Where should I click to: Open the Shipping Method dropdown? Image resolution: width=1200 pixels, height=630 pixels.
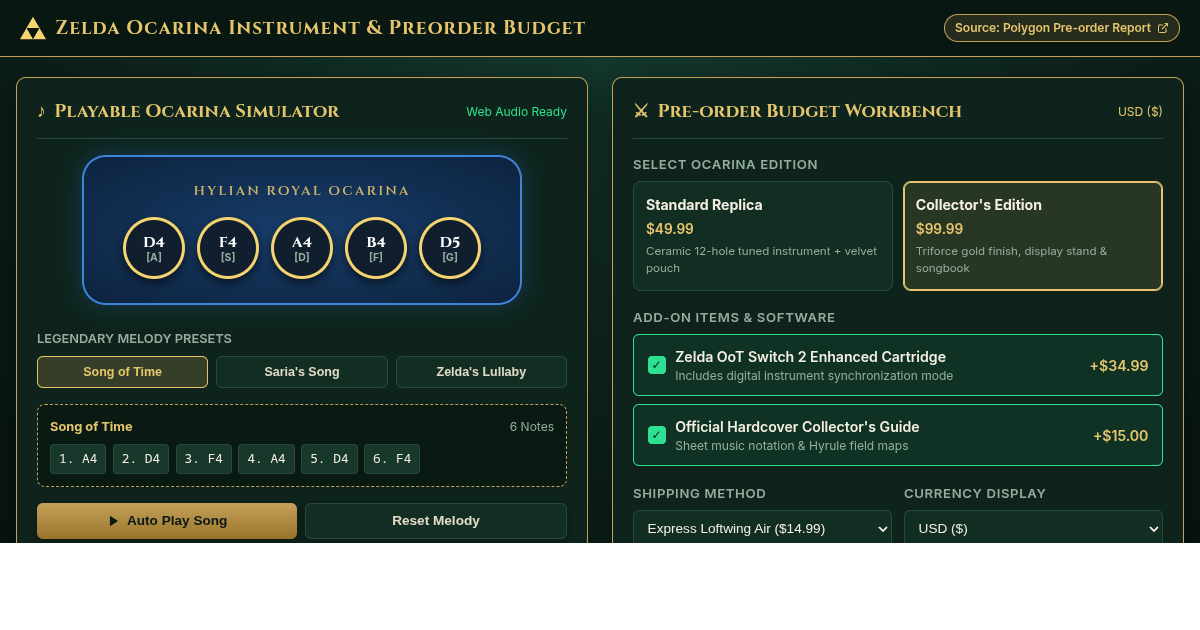(x=762, y=527)
